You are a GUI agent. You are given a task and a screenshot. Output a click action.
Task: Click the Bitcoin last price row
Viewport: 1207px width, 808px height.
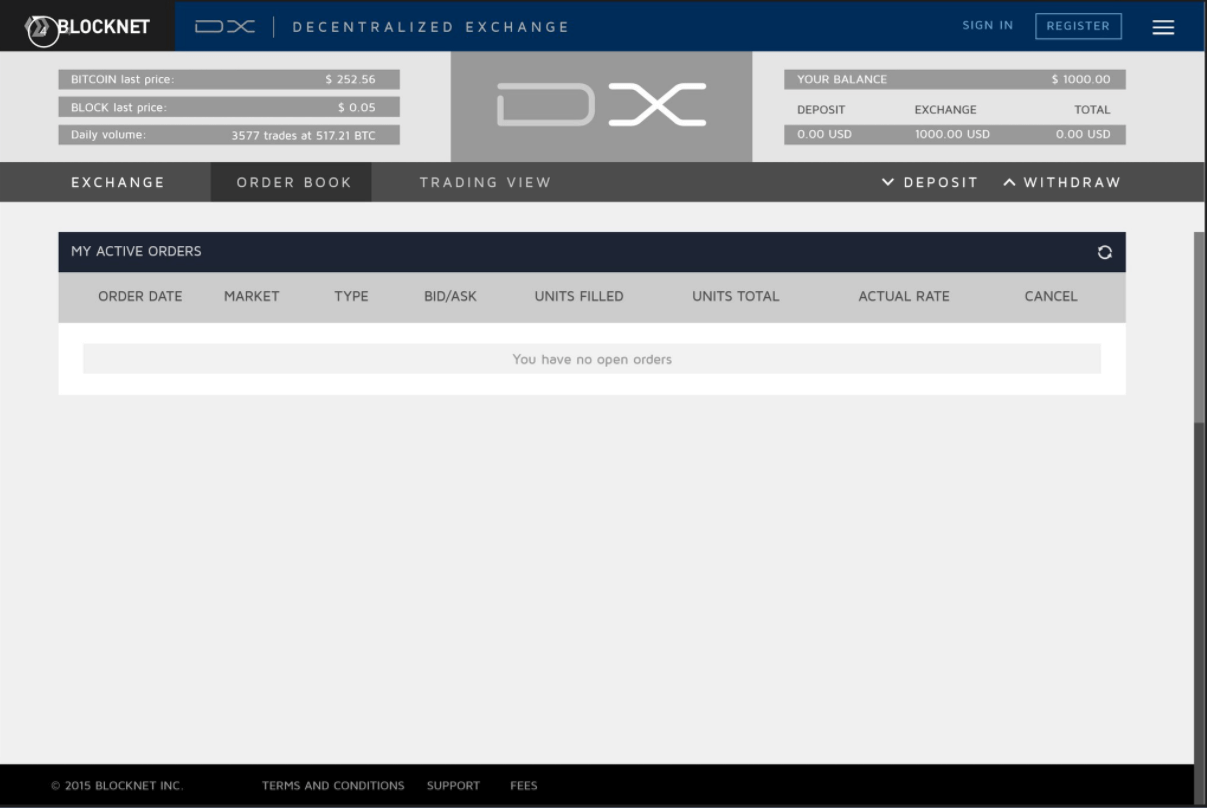pos(229,79)
